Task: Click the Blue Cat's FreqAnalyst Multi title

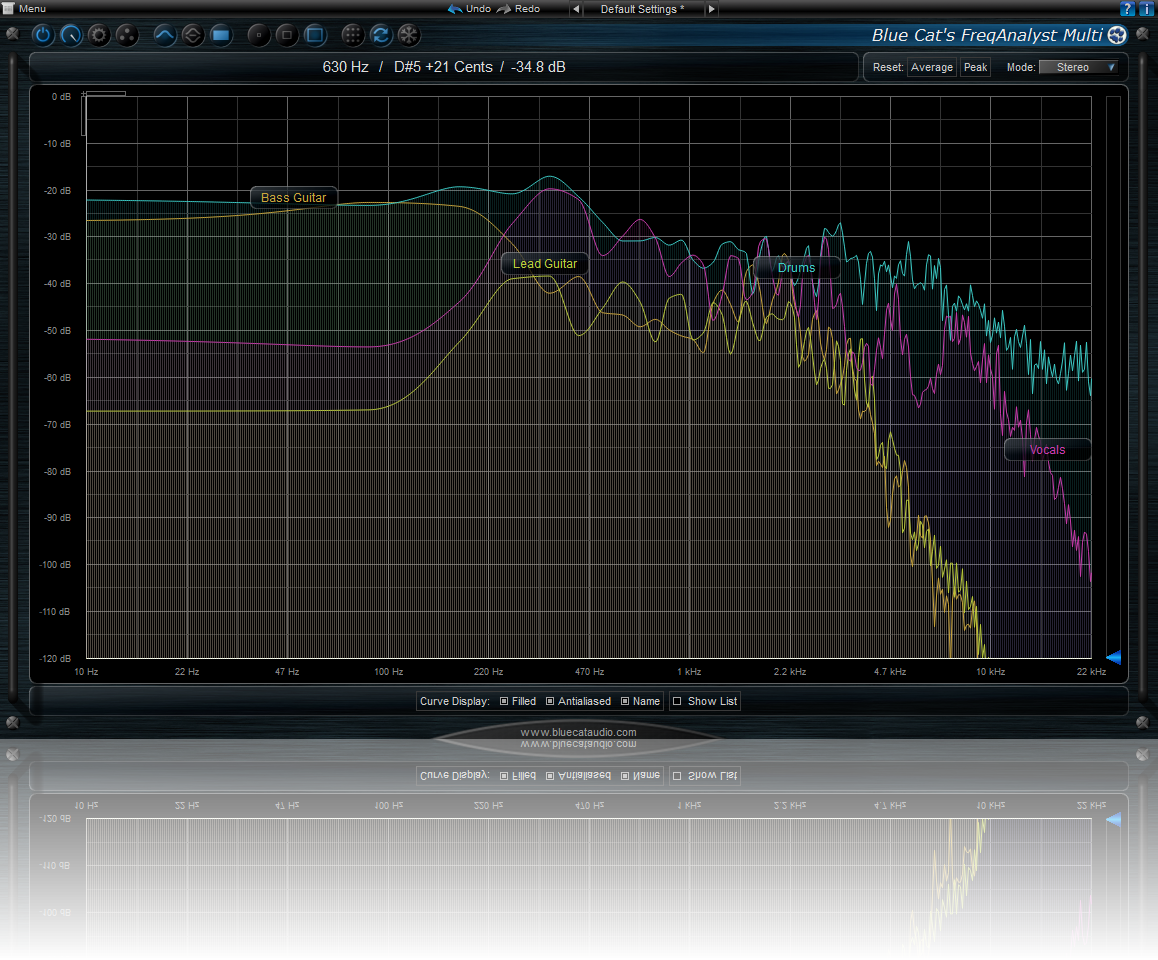Action: (x=987, y=35)
